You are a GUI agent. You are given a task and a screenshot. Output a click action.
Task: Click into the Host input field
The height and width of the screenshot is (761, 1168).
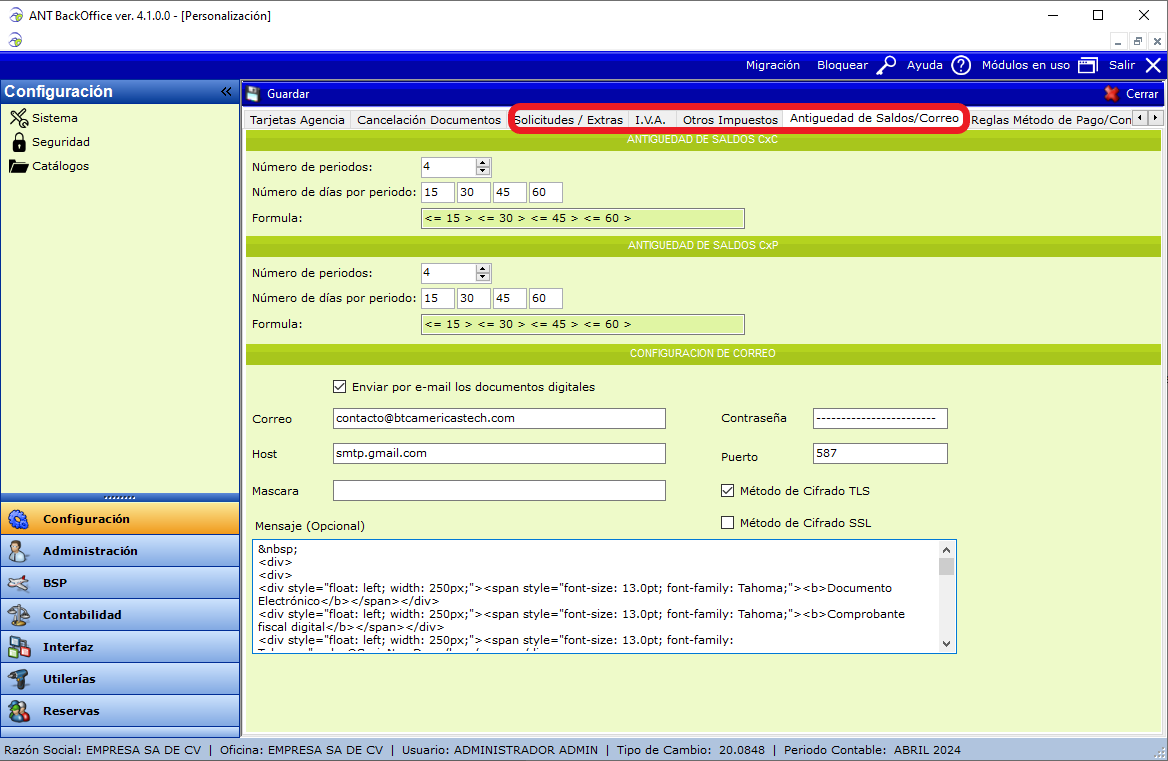tap(499, 454)
